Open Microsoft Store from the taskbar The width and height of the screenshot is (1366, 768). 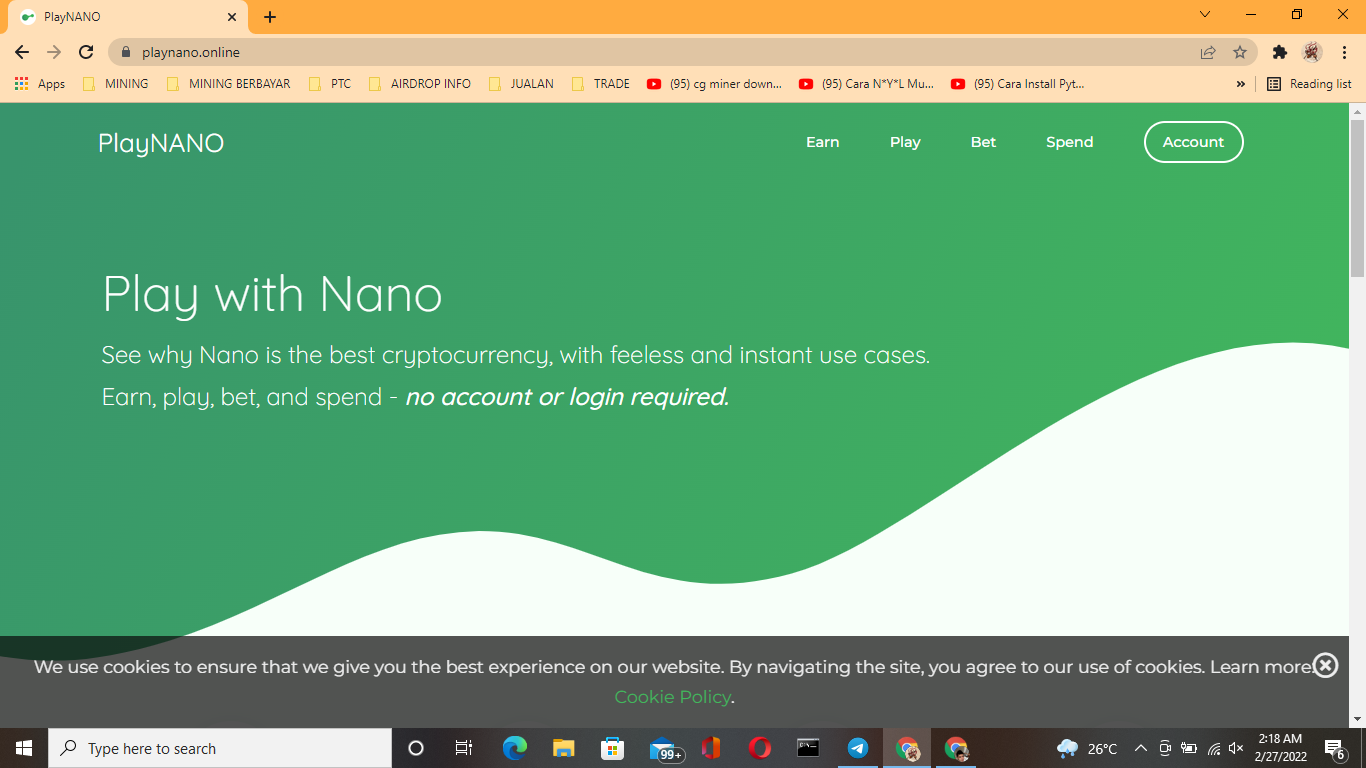click(x=612, y=748)
